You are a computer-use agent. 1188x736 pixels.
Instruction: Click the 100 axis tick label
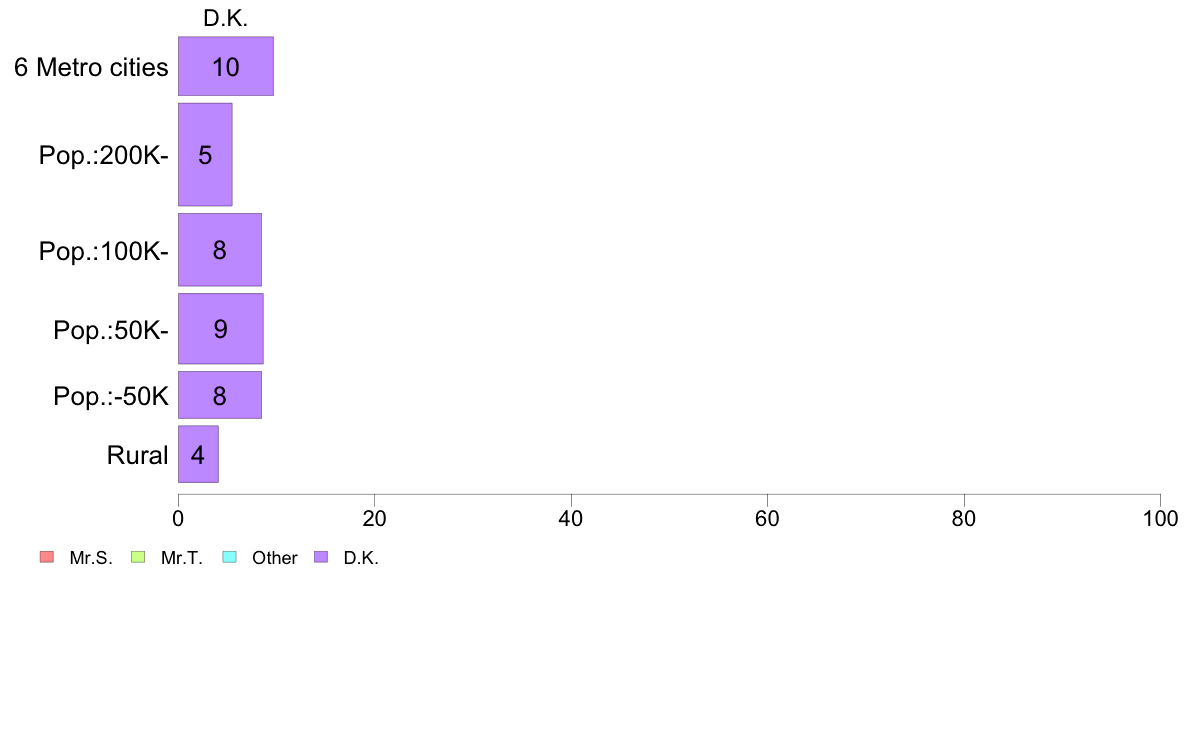pyautogui.click(x=1160, y=518)
